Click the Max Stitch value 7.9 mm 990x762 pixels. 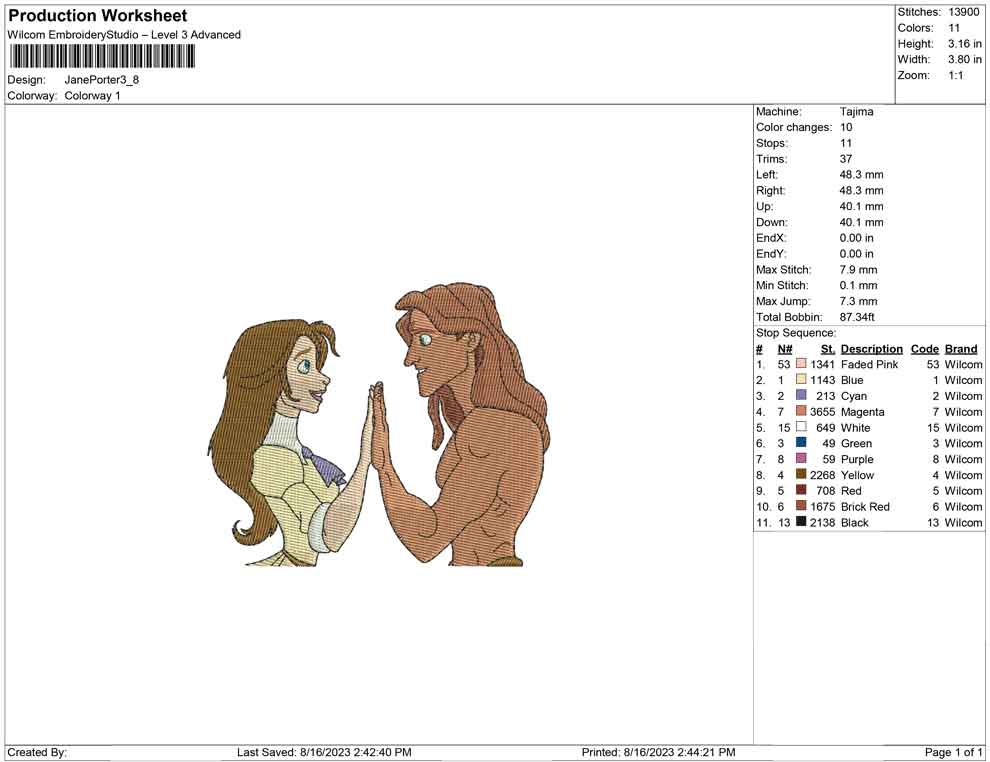point(858,270)
